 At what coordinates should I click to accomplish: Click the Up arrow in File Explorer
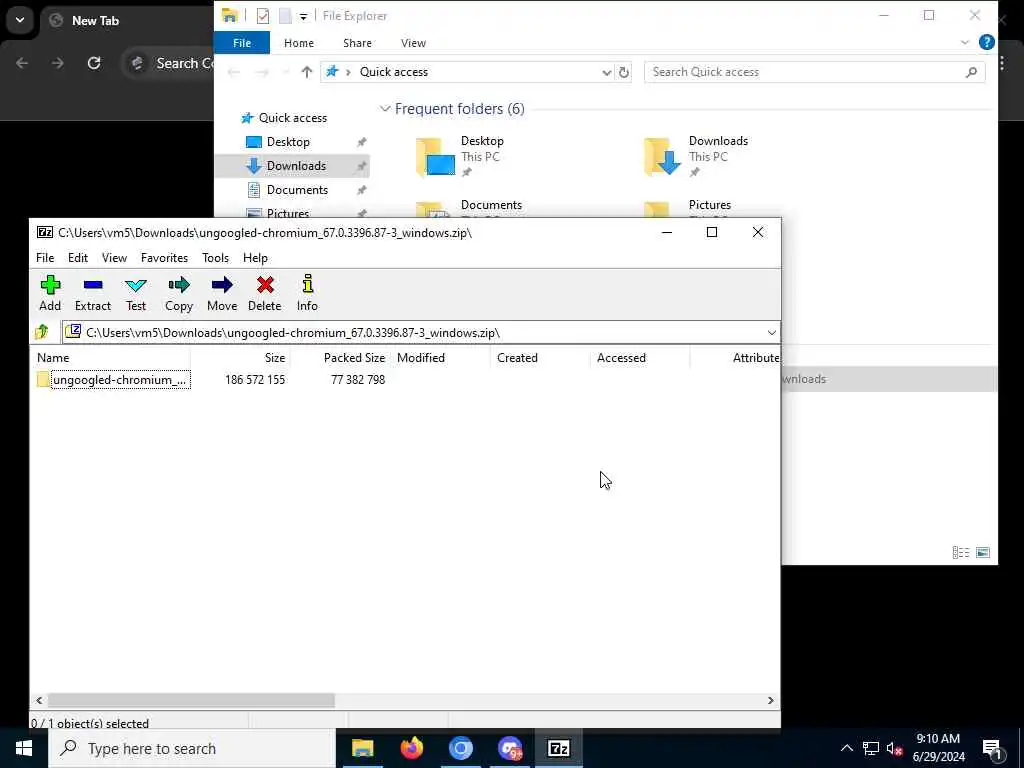click(x=306, y=72)
